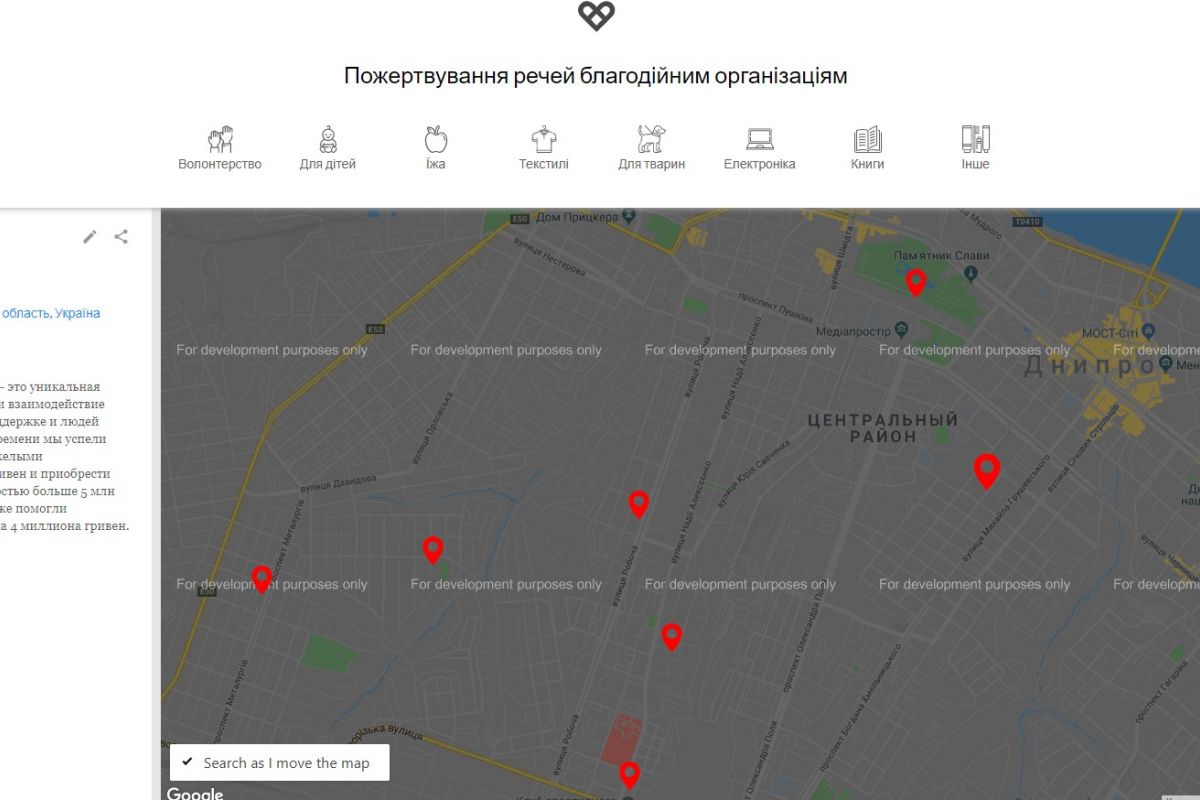Screen dimensions: 1200x800
Task: Click the share icon in sidebar
Action: pos(121,237)
